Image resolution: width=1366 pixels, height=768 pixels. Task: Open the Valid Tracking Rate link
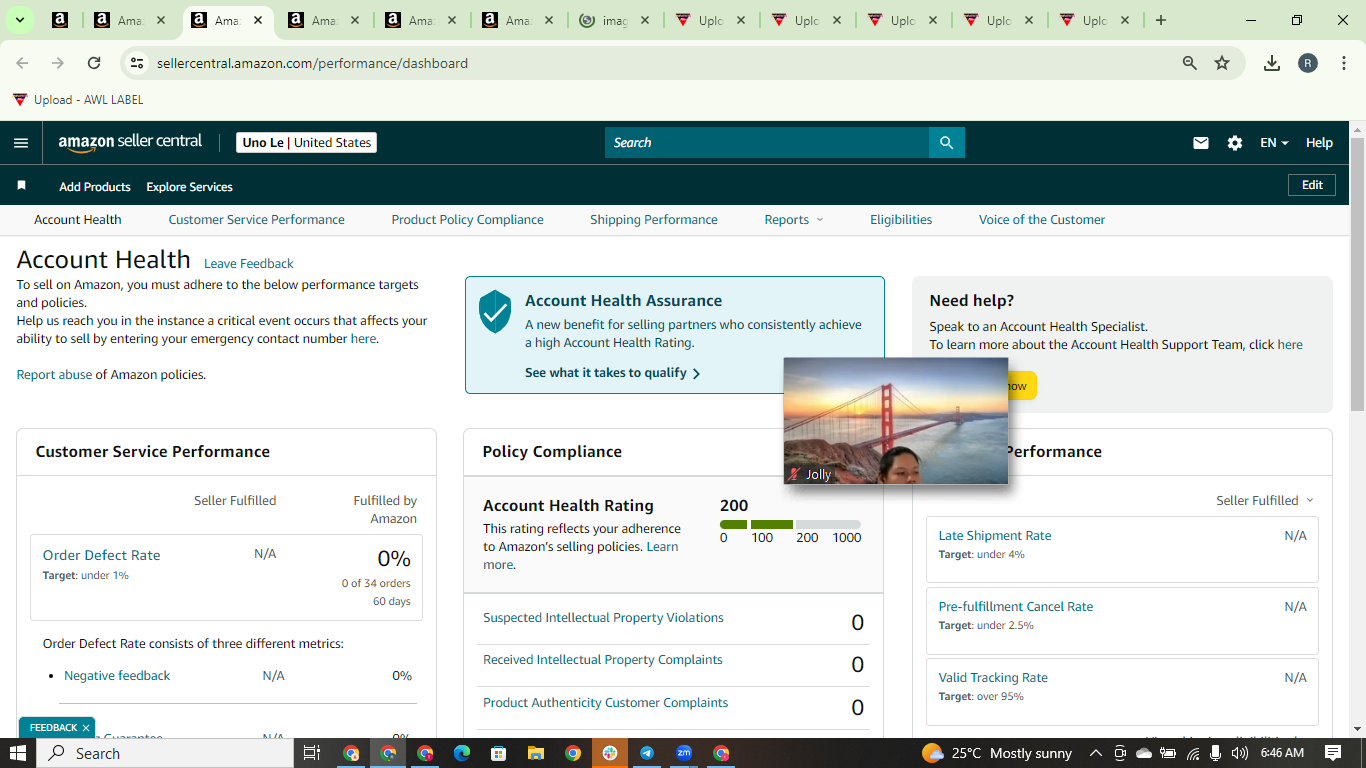993,678
